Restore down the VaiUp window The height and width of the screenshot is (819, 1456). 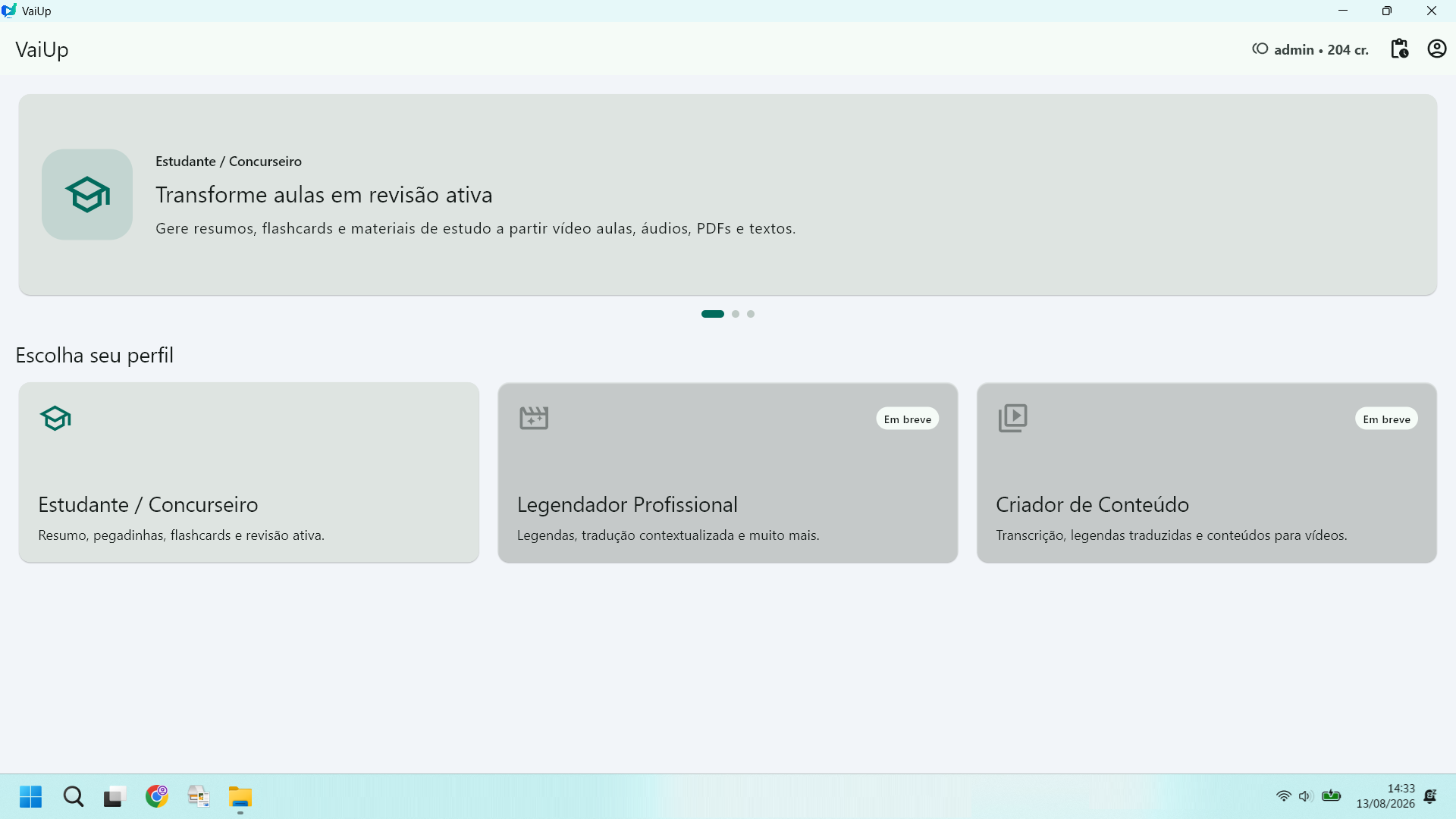1387,11
